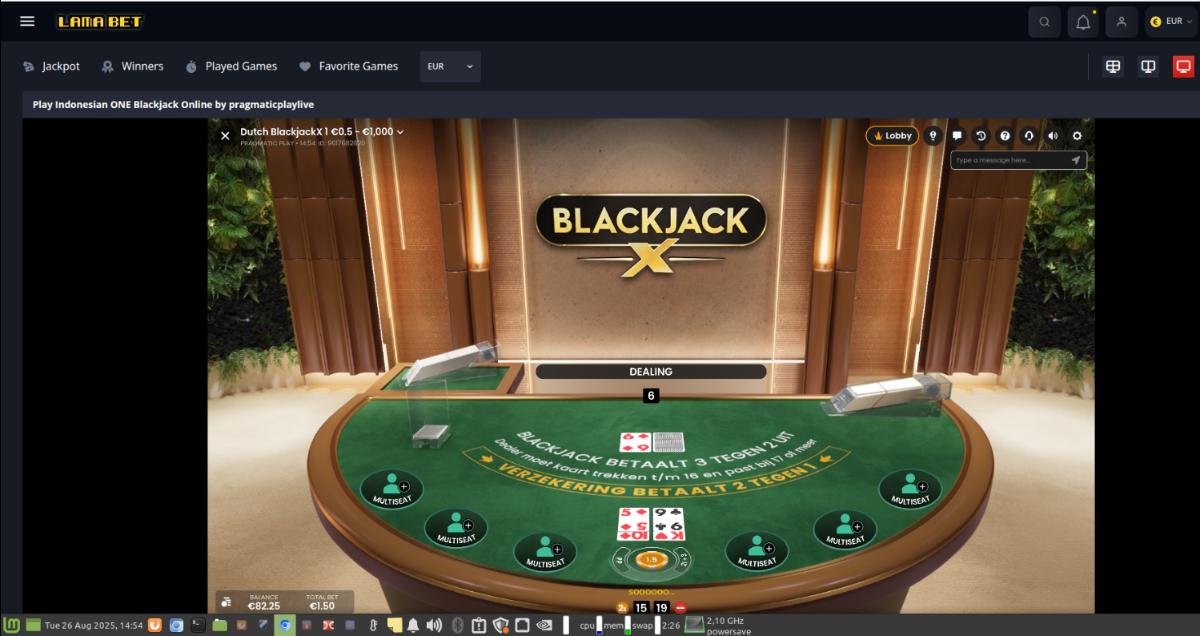Open the notifications bell in the site header

(1083, 21)
